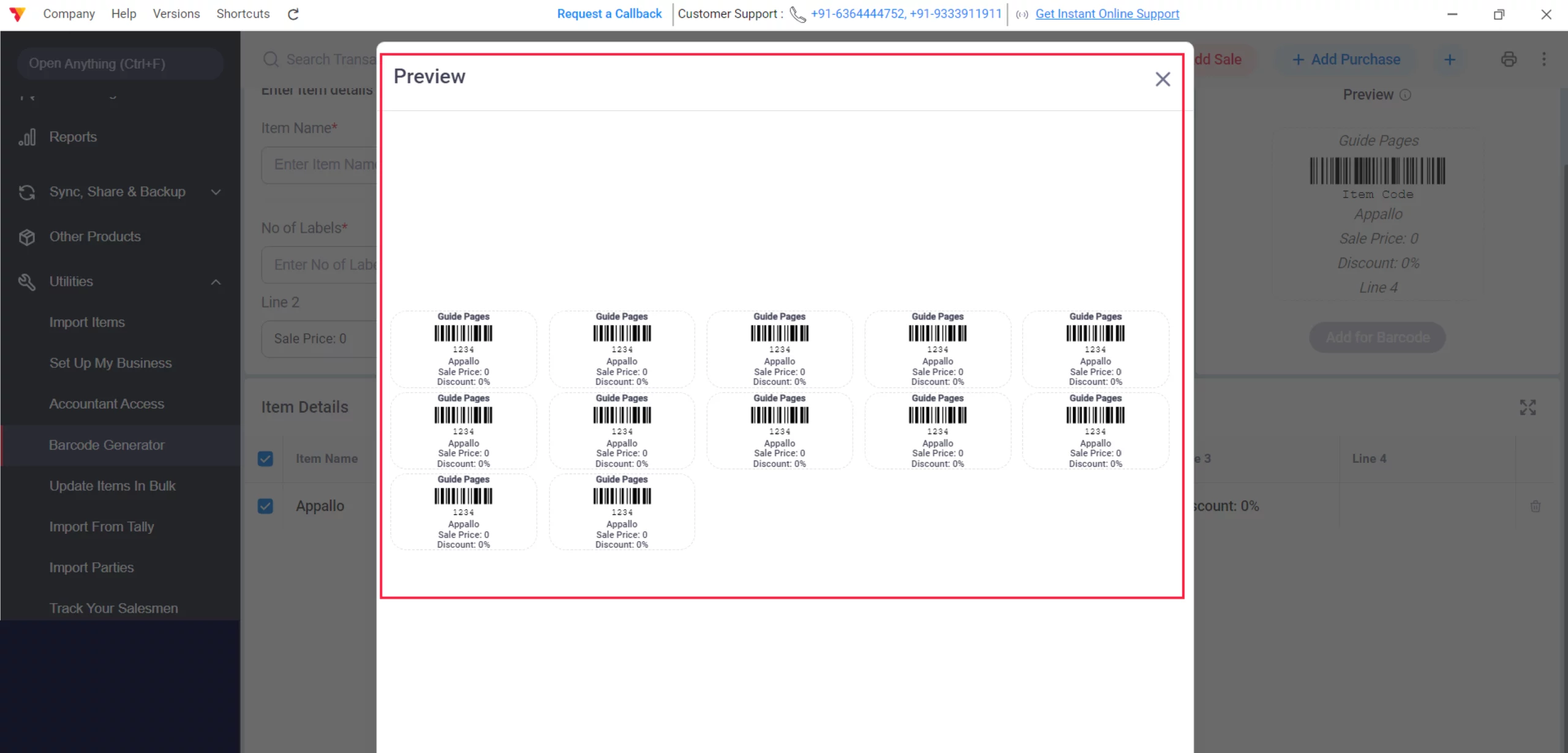Uncheck the Item Name header checkbox
Viewport: 1568px width, 753px height.
point(265,458)
